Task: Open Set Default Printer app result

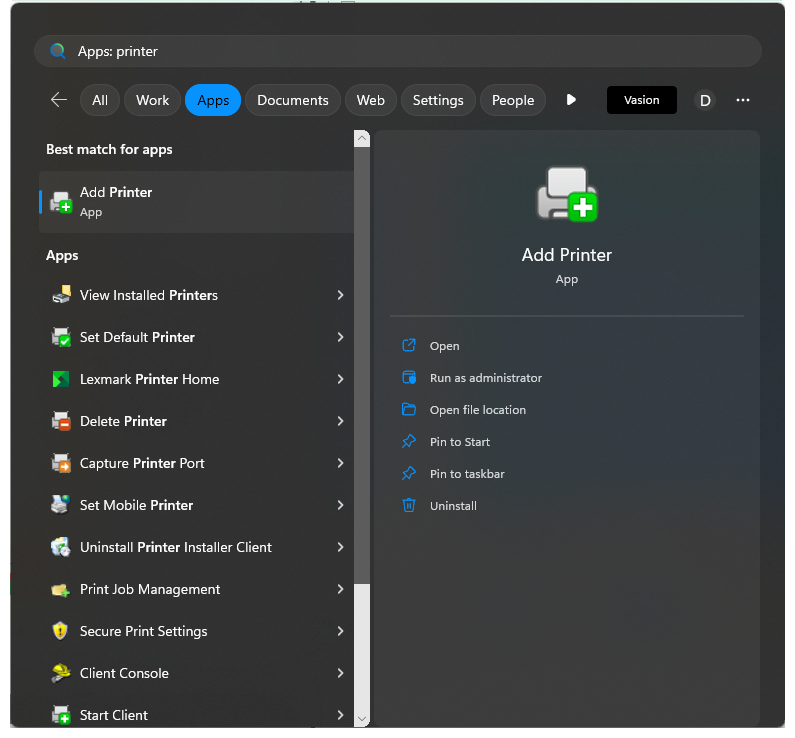Action: [196, 337]
